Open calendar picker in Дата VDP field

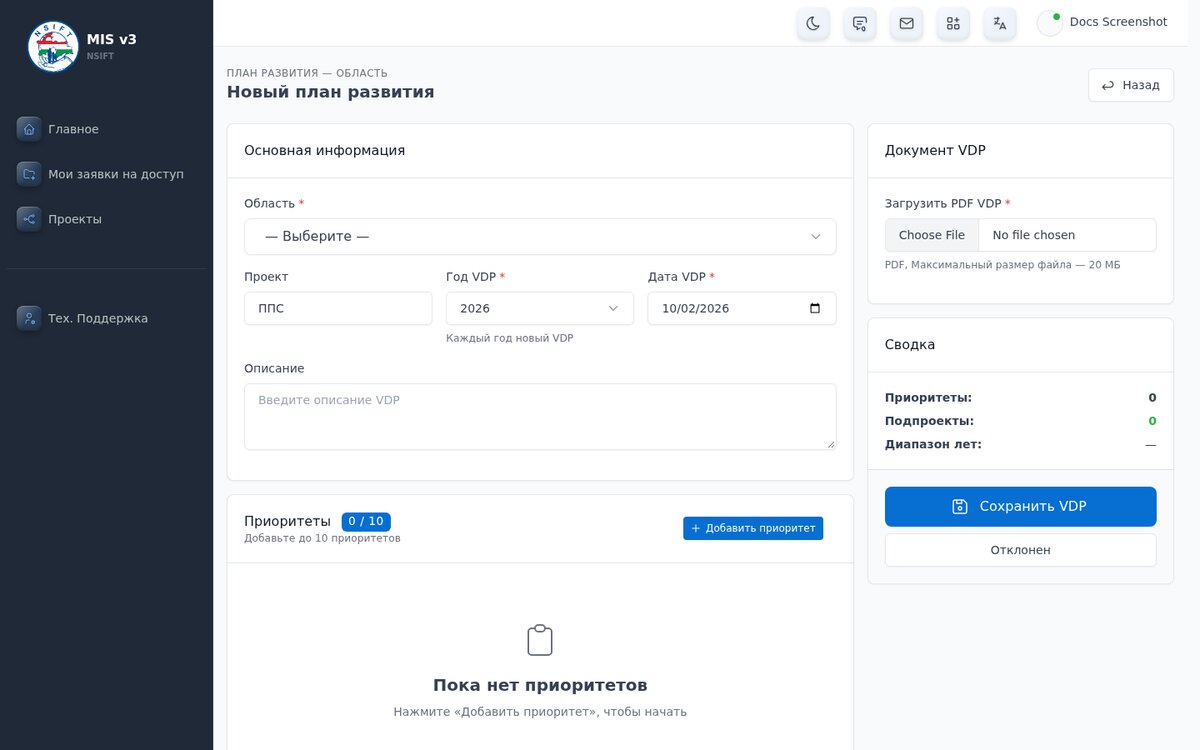click(x=815, y=308)
